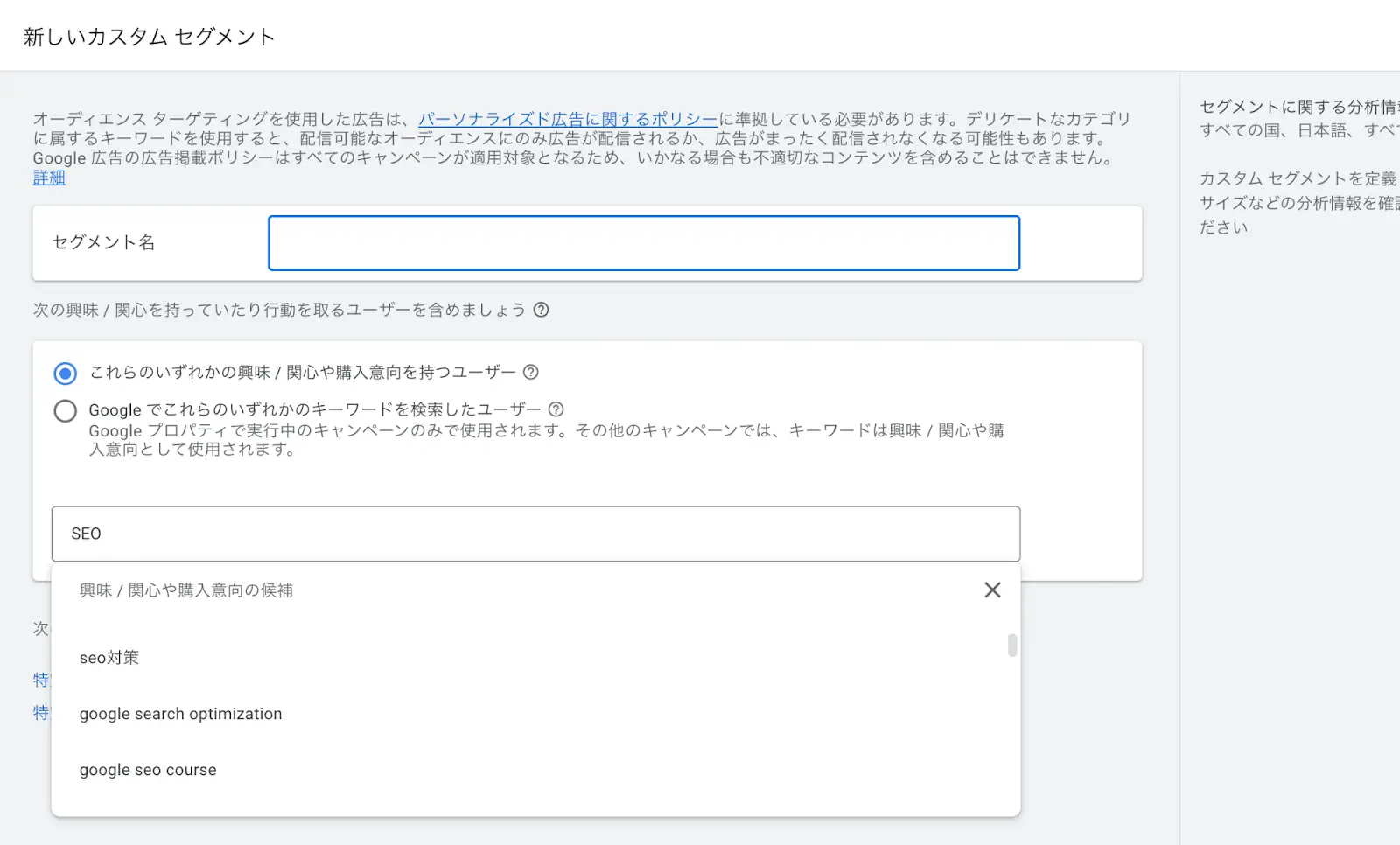Choose the seo対策 suggestion
This screenshot has width=1400, height=845.
[x=109, y=658]
